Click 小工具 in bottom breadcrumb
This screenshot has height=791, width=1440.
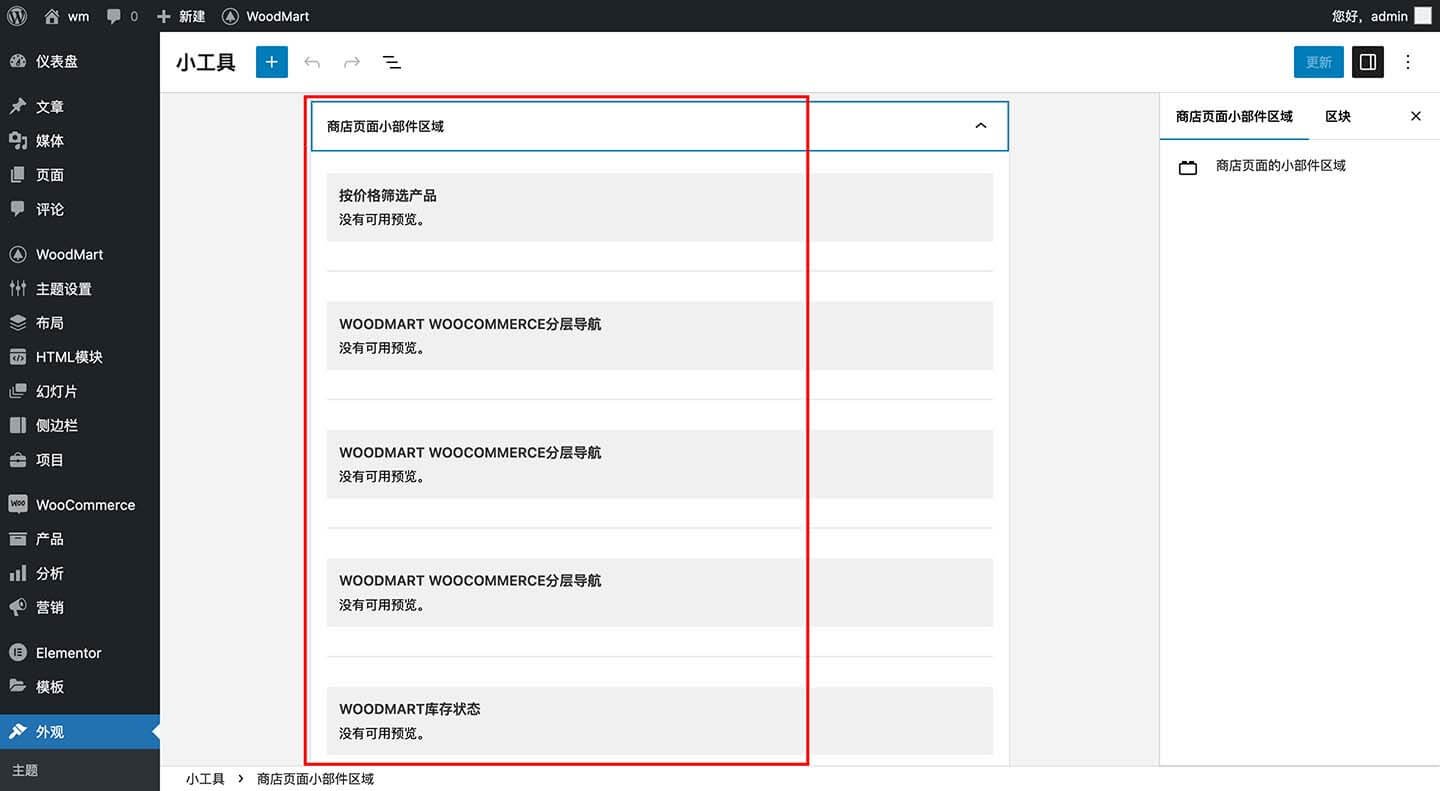click(x=205, y=779)
